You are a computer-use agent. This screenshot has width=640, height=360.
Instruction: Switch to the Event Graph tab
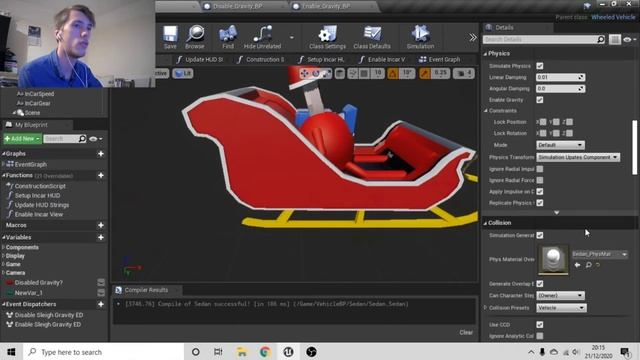440,60
